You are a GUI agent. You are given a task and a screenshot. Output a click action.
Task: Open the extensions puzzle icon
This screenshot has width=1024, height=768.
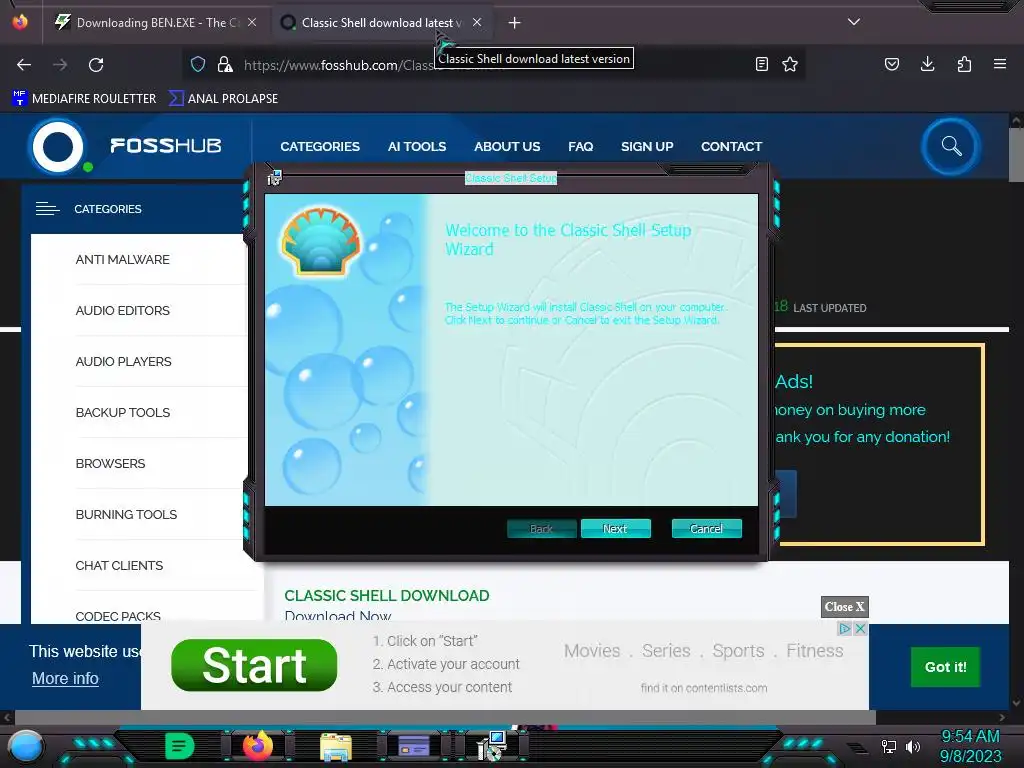click(964, 64)
